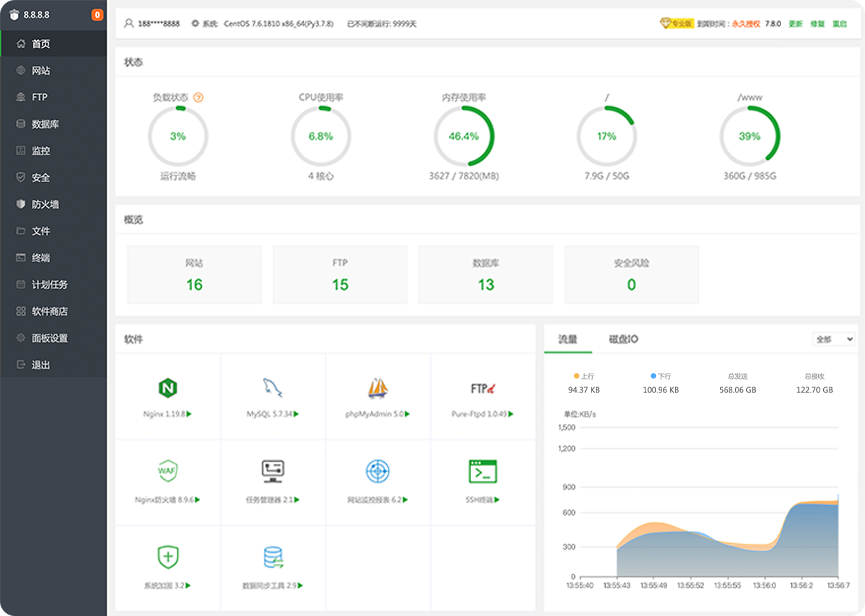Open the MySQL 5.7.34 dolphin icon

272,388
